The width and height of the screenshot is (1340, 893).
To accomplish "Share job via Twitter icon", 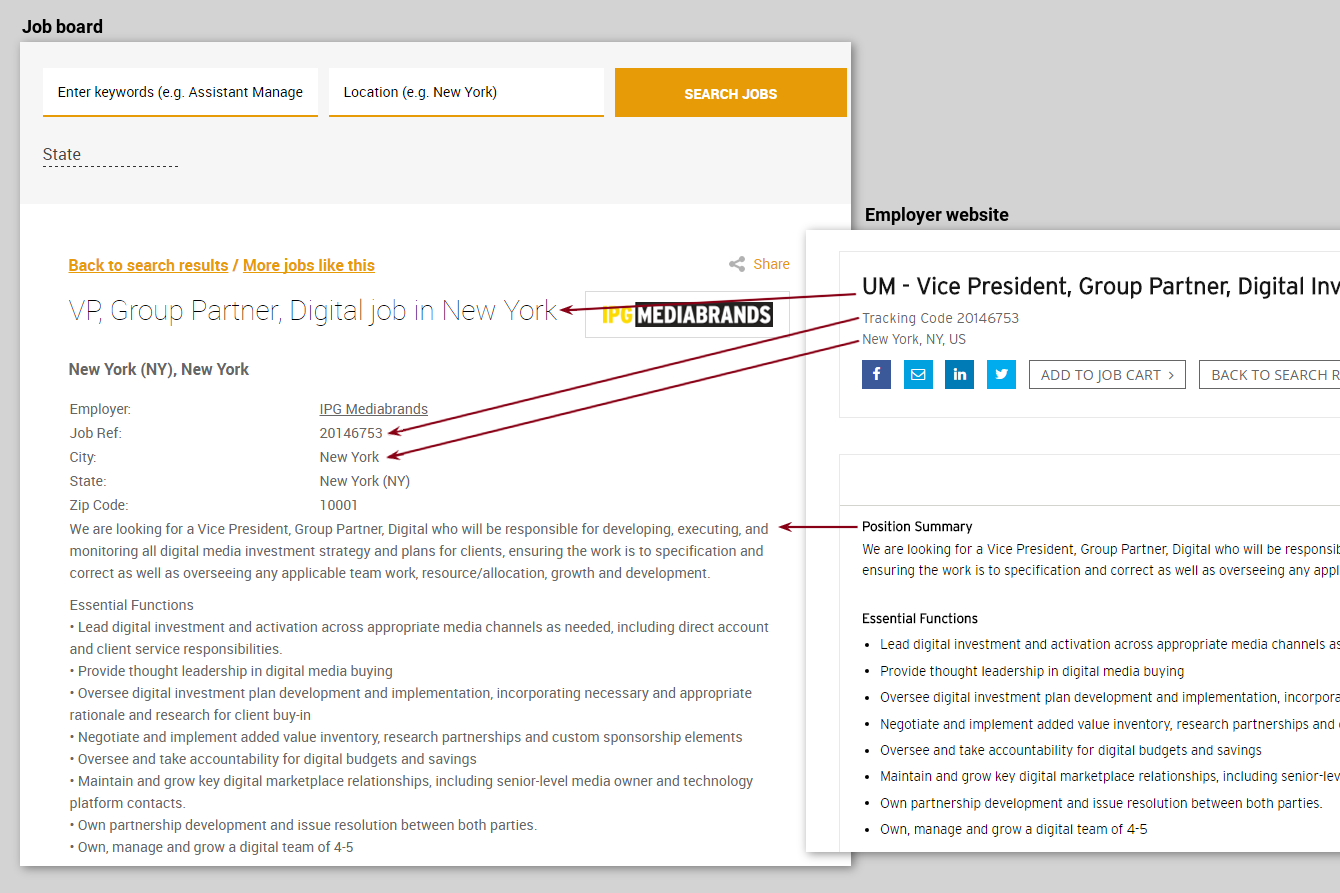I will point(1001,374).
